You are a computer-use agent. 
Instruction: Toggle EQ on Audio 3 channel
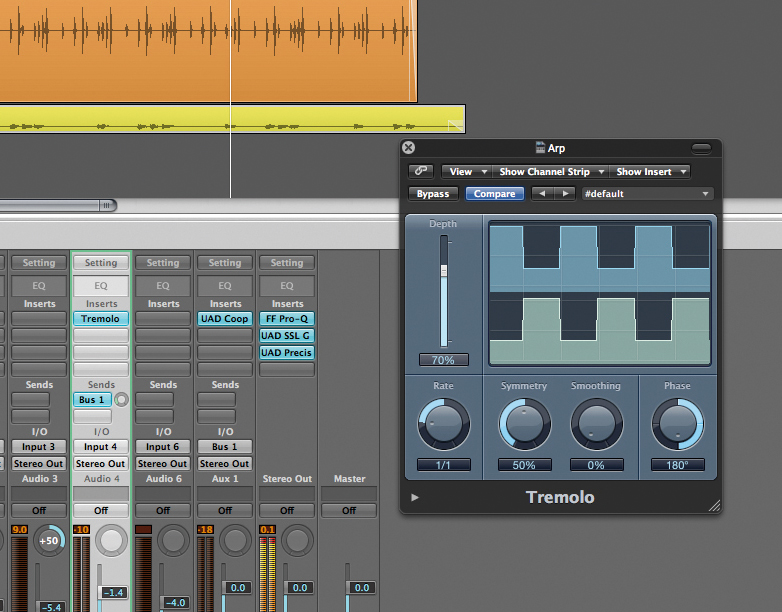pyautogui.click(x=39, y=286)
